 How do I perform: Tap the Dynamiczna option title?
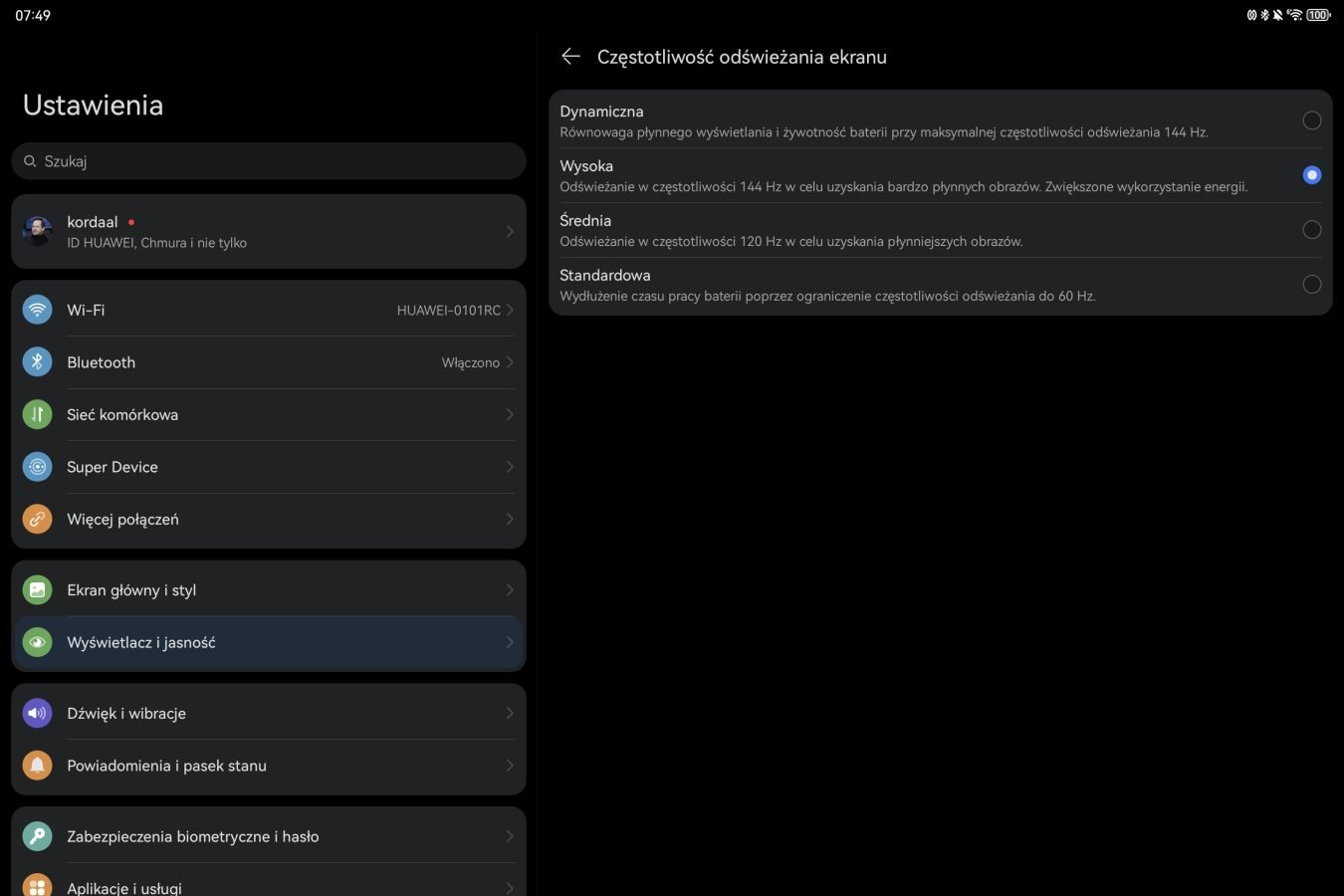pos(601,112)
